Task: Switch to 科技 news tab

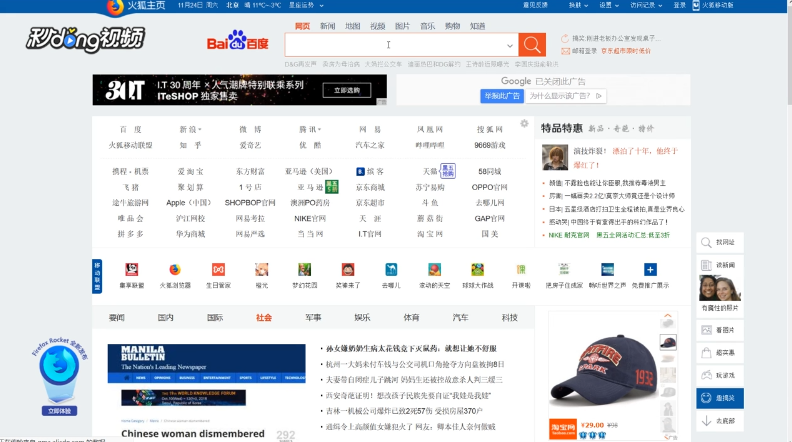Action: click(x=510, y=318)
